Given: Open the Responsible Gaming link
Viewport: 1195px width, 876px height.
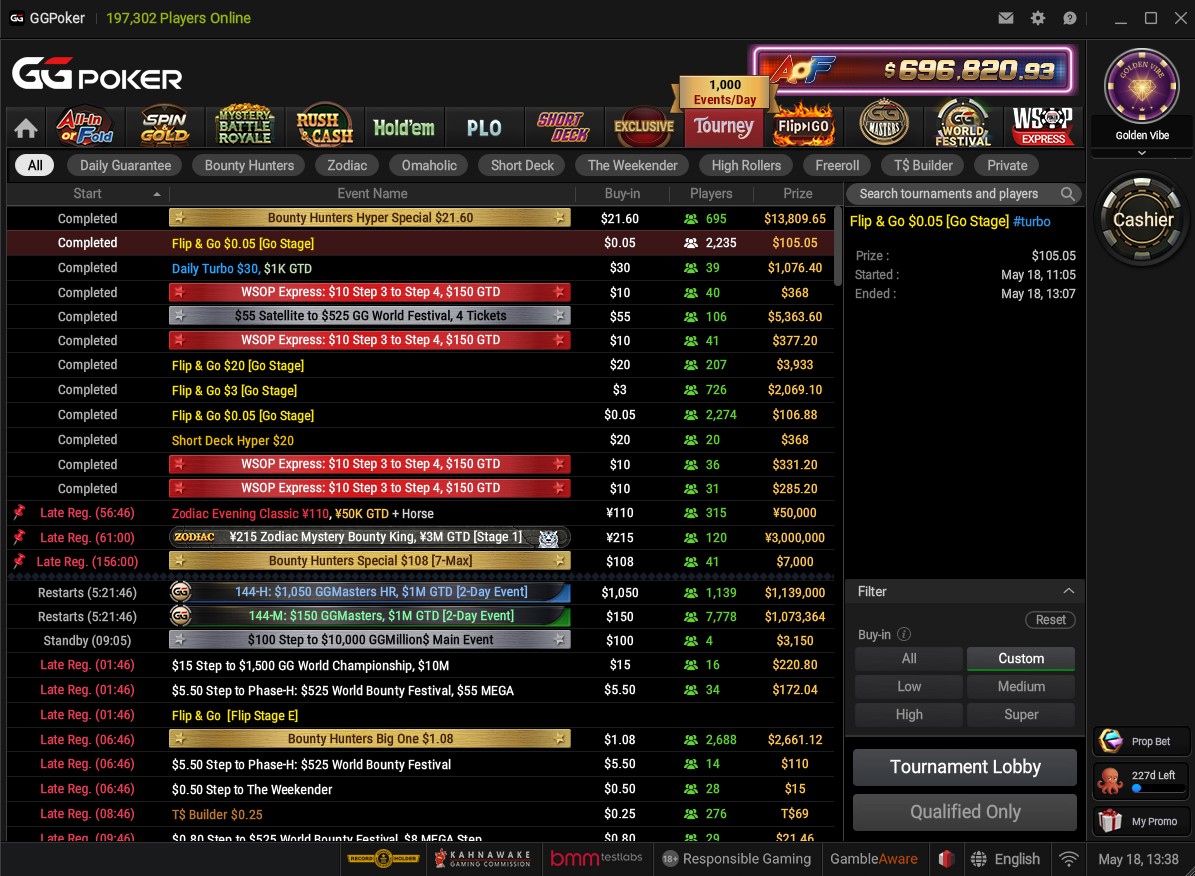Looking at the screenshot, I should pos(736,859).
